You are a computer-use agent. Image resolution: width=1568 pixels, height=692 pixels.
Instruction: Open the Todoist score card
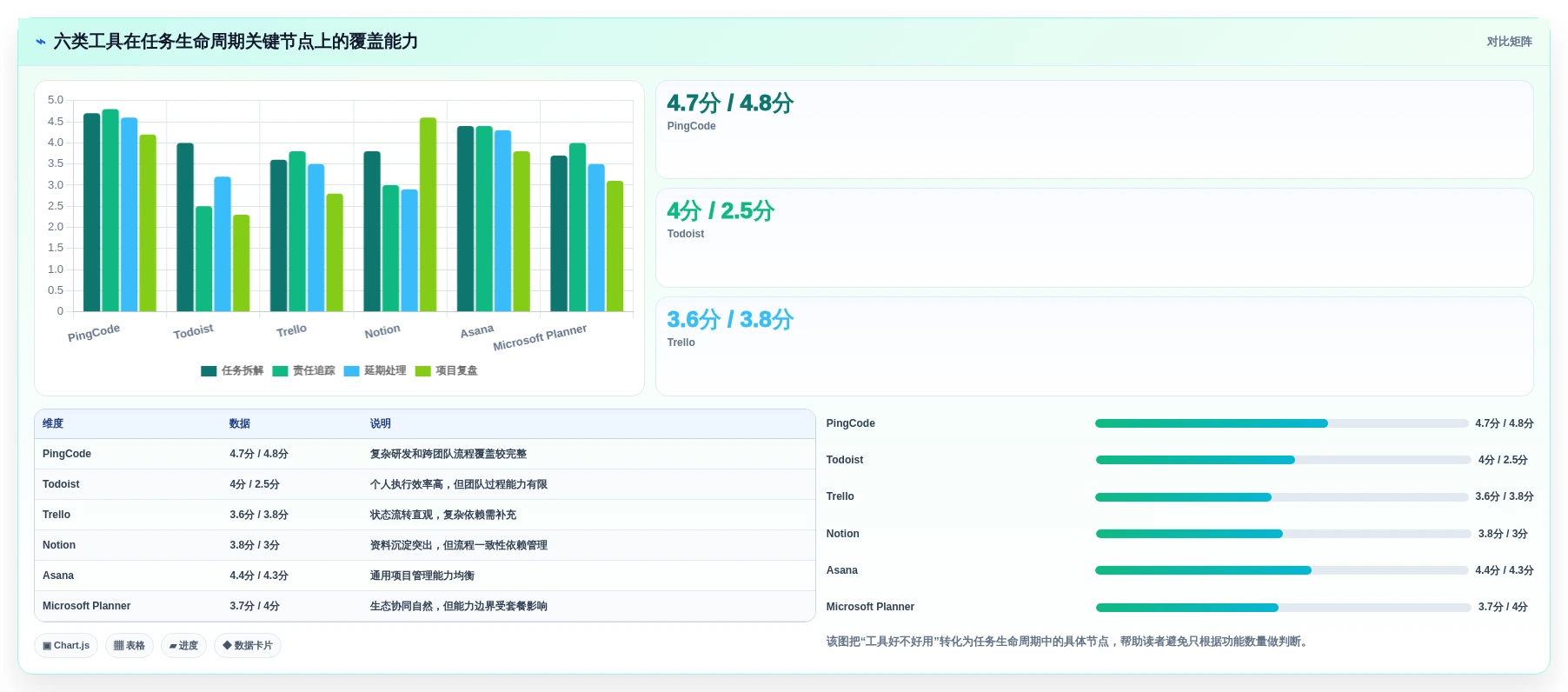click(x=1094, y=238)
